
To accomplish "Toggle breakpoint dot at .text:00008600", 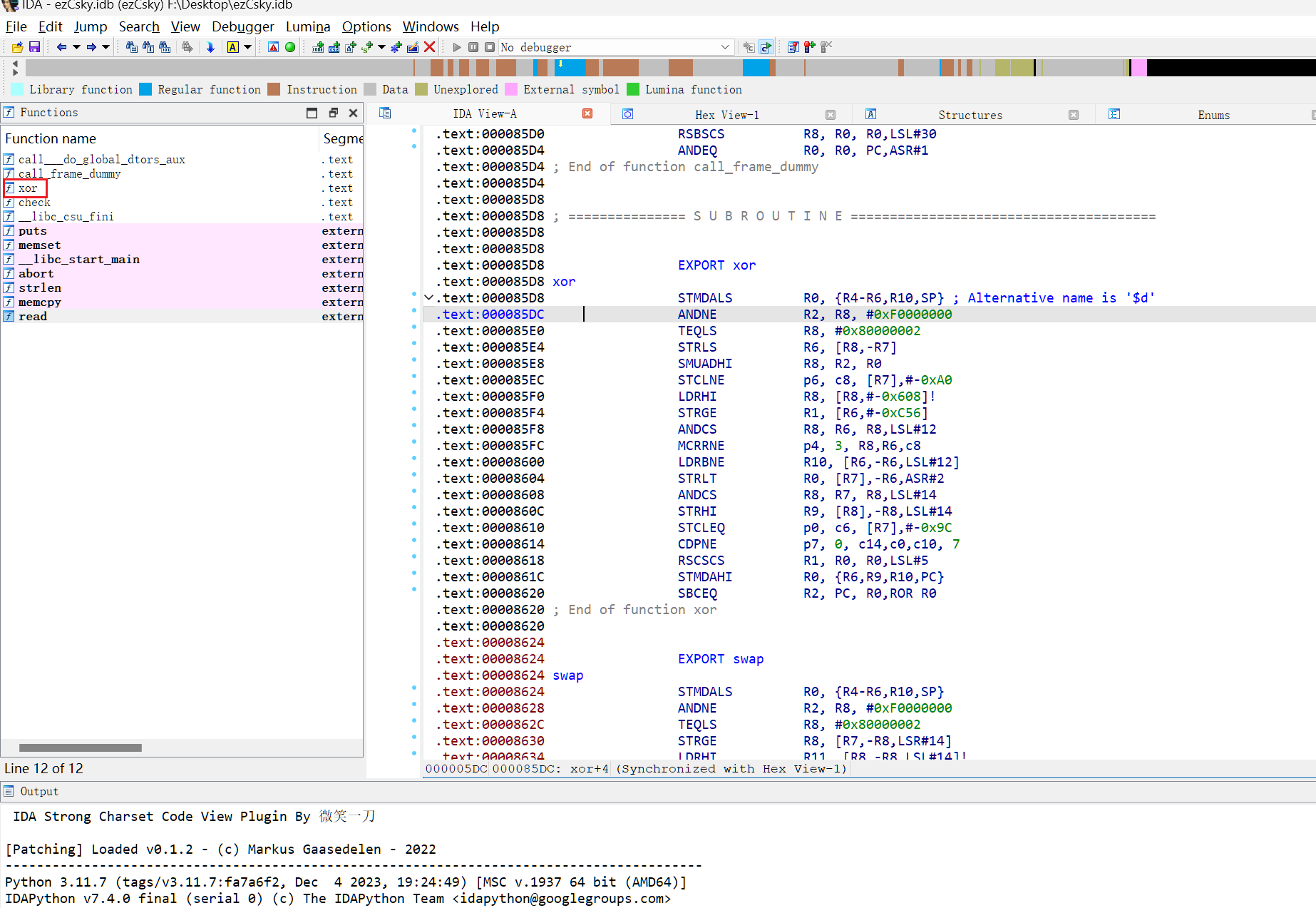I will pos(414,459).
